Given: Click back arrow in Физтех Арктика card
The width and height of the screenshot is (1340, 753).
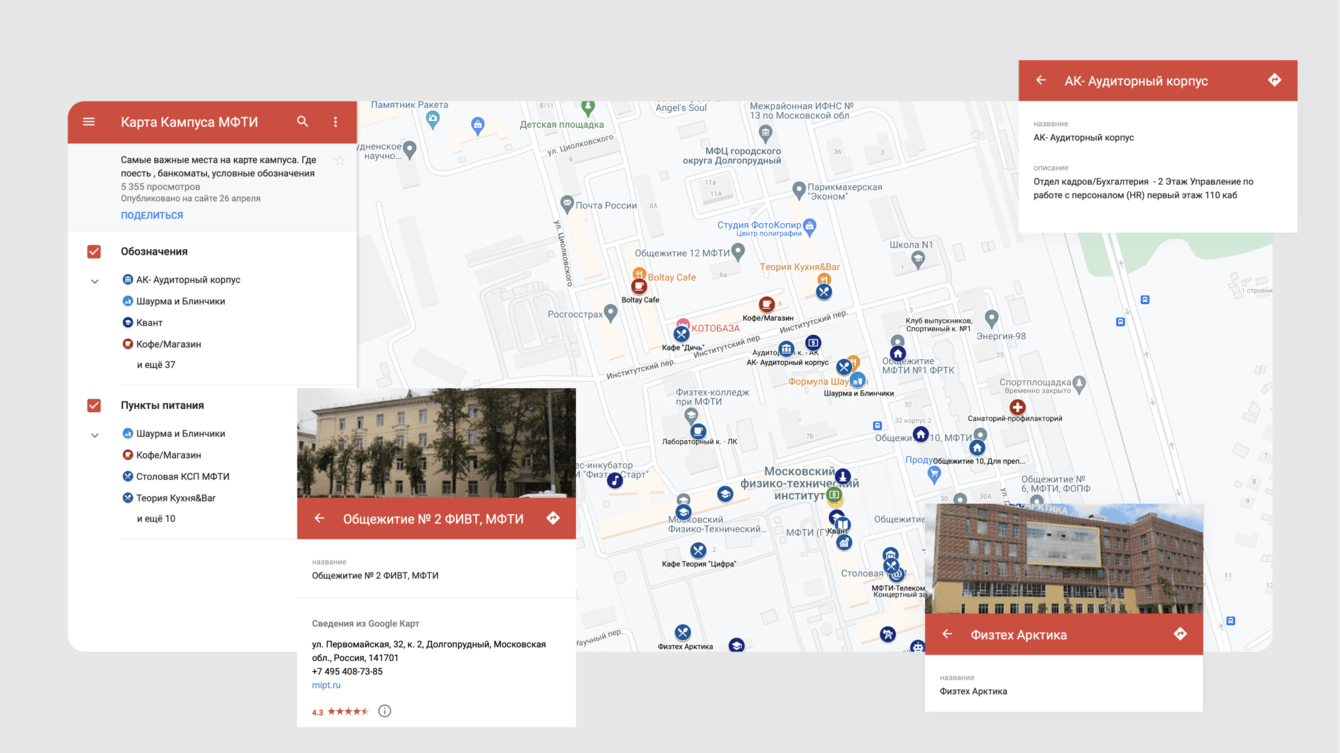Looking at the screenshot, I should point(947,634).
